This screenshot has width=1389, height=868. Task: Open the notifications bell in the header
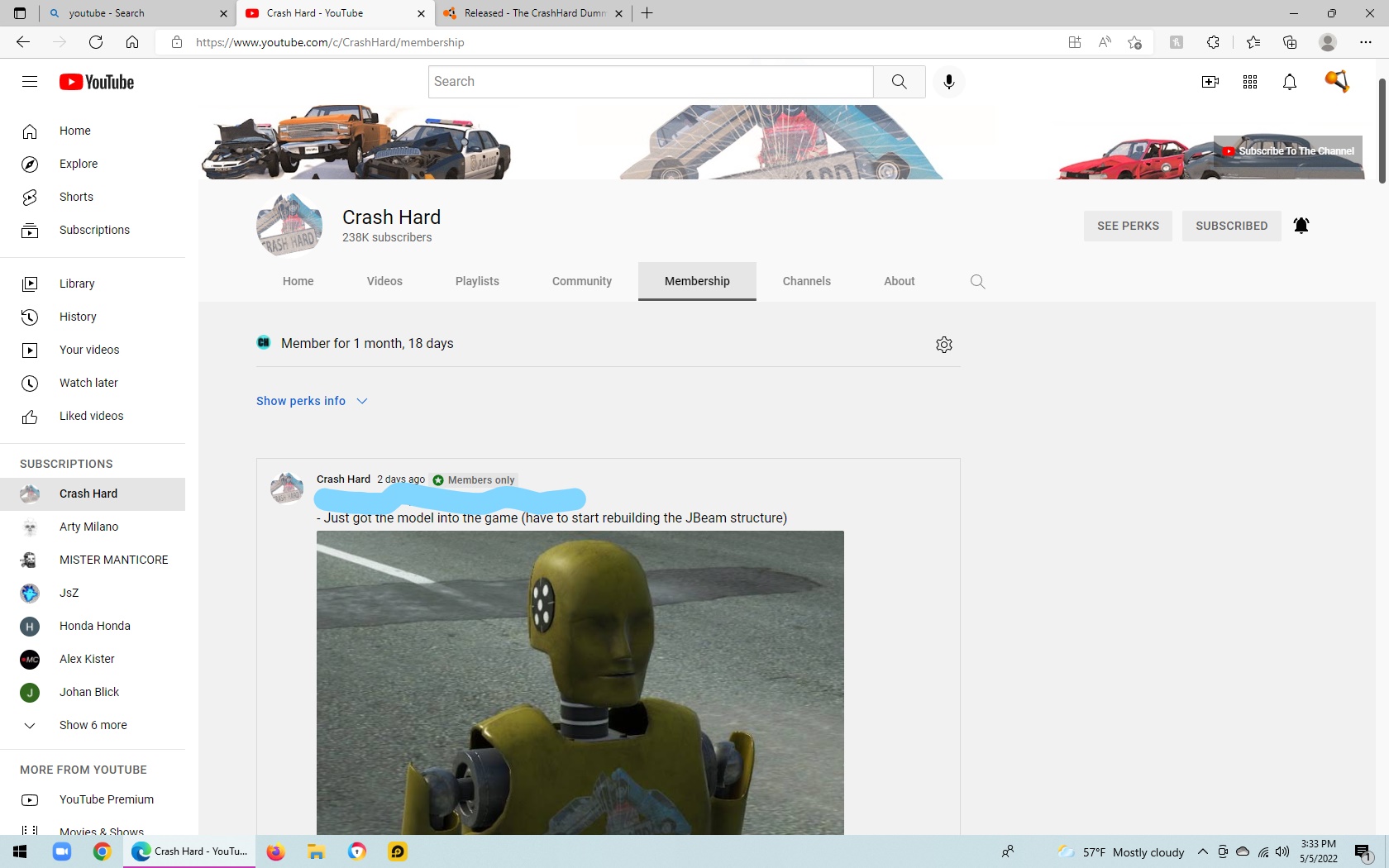click(1290, 82)
